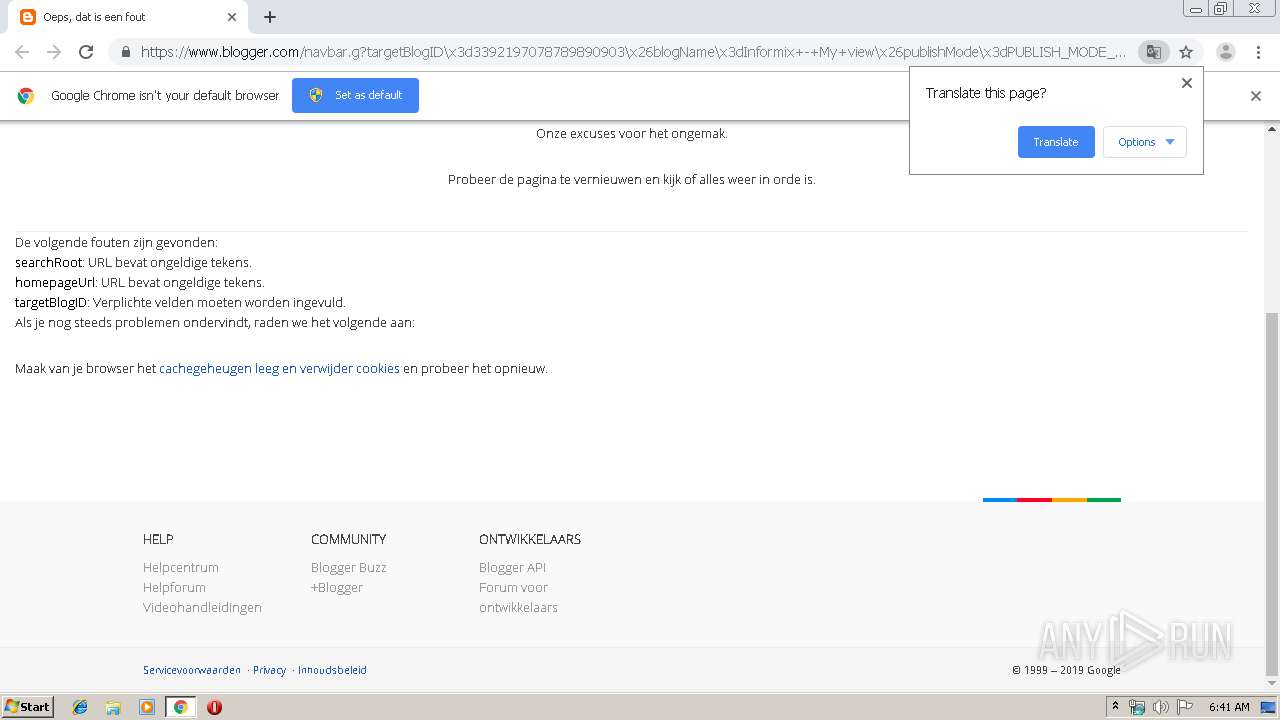
Task: Click the Translate button
Action: tap(1056, 142)
